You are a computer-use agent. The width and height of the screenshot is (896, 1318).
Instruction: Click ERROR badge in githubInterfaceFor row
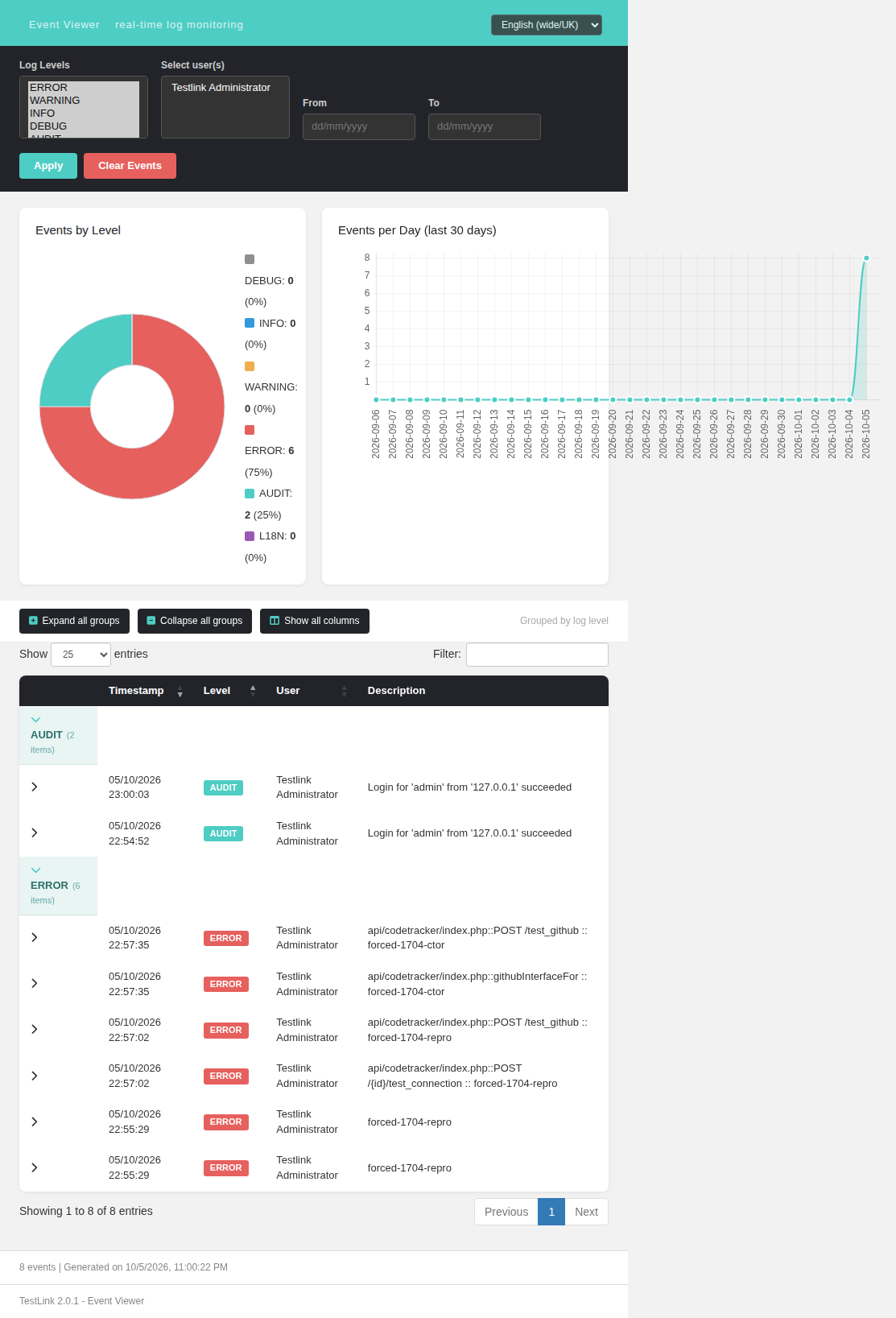(226, 984)
